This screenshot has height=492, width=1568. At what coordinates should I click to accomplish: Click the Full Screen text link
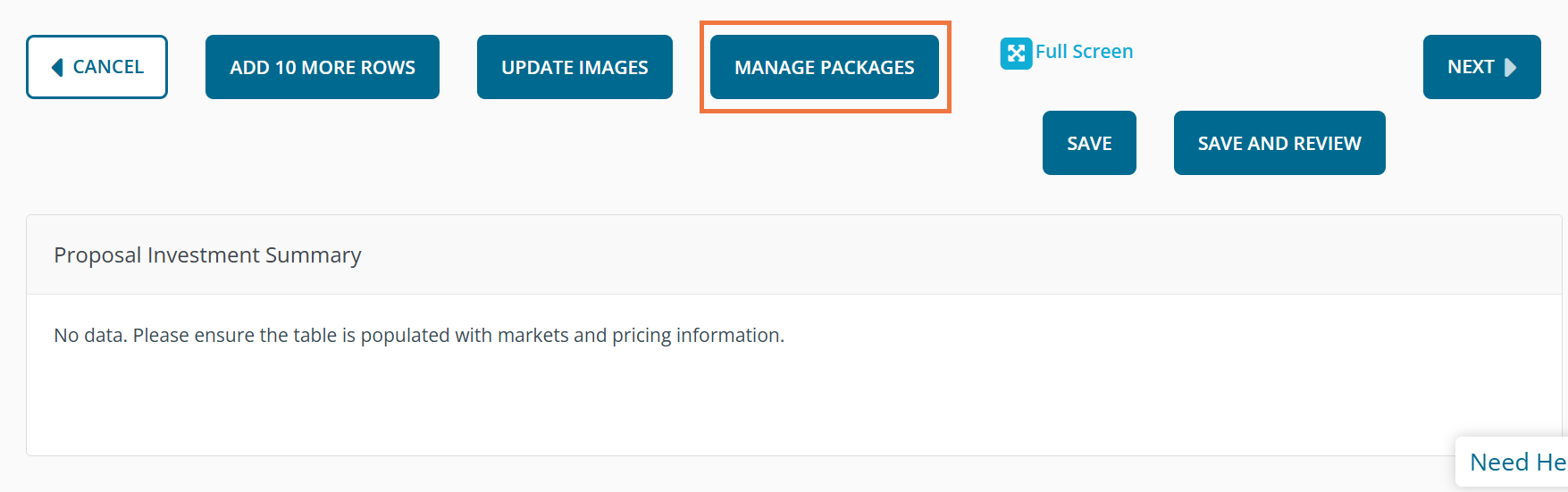(x=1084, y=52)
